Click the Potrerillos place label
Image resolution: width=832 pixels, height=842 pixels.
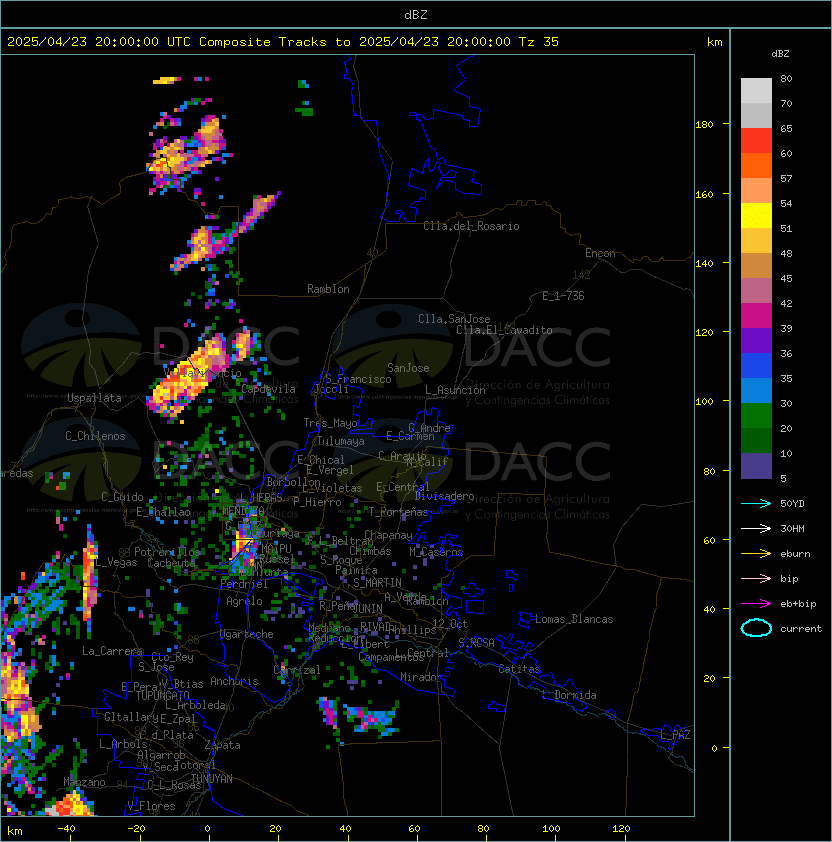point(167,552)
